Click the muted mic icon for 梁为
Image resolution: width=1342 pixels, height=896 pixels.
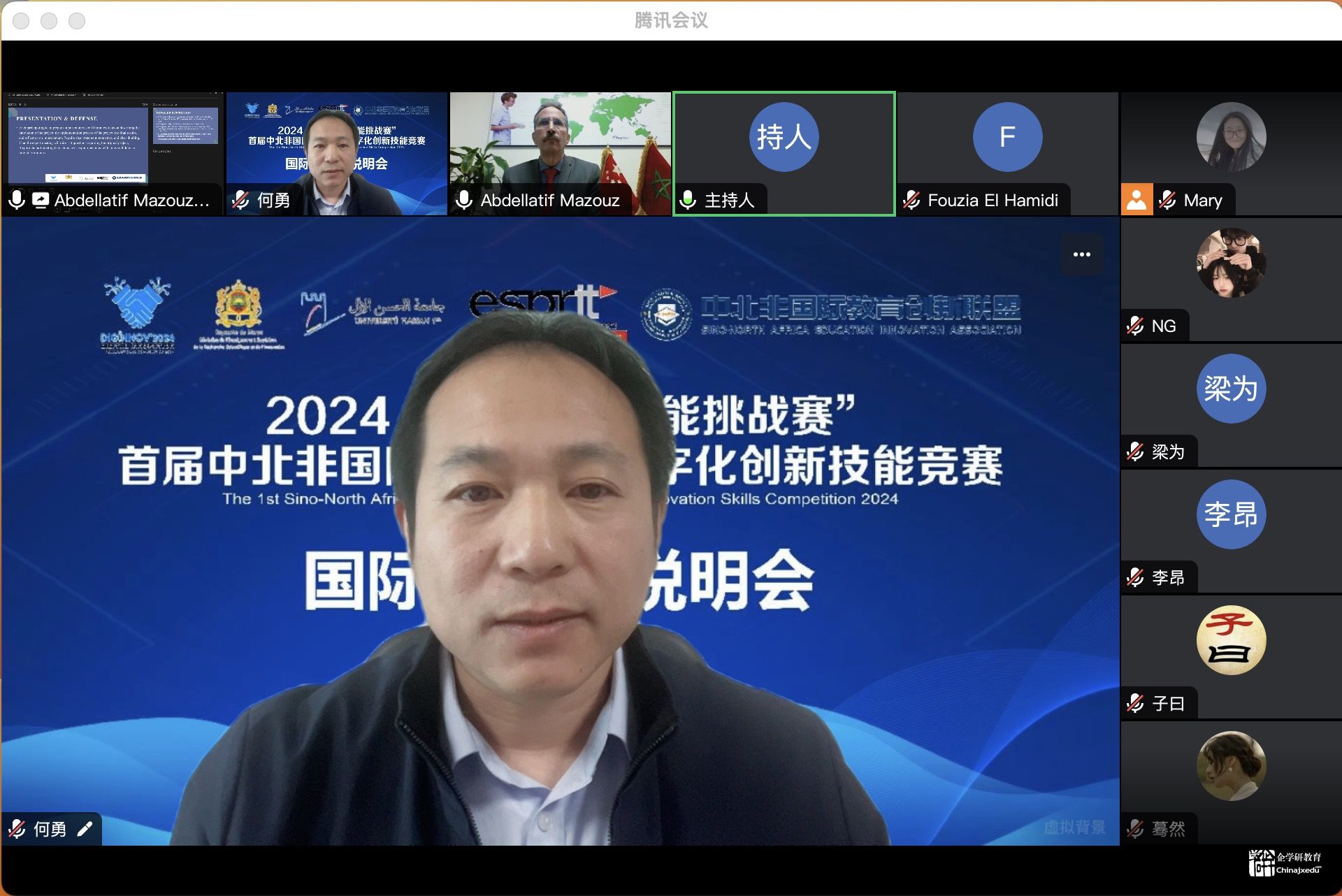[x=1136, y=451]
